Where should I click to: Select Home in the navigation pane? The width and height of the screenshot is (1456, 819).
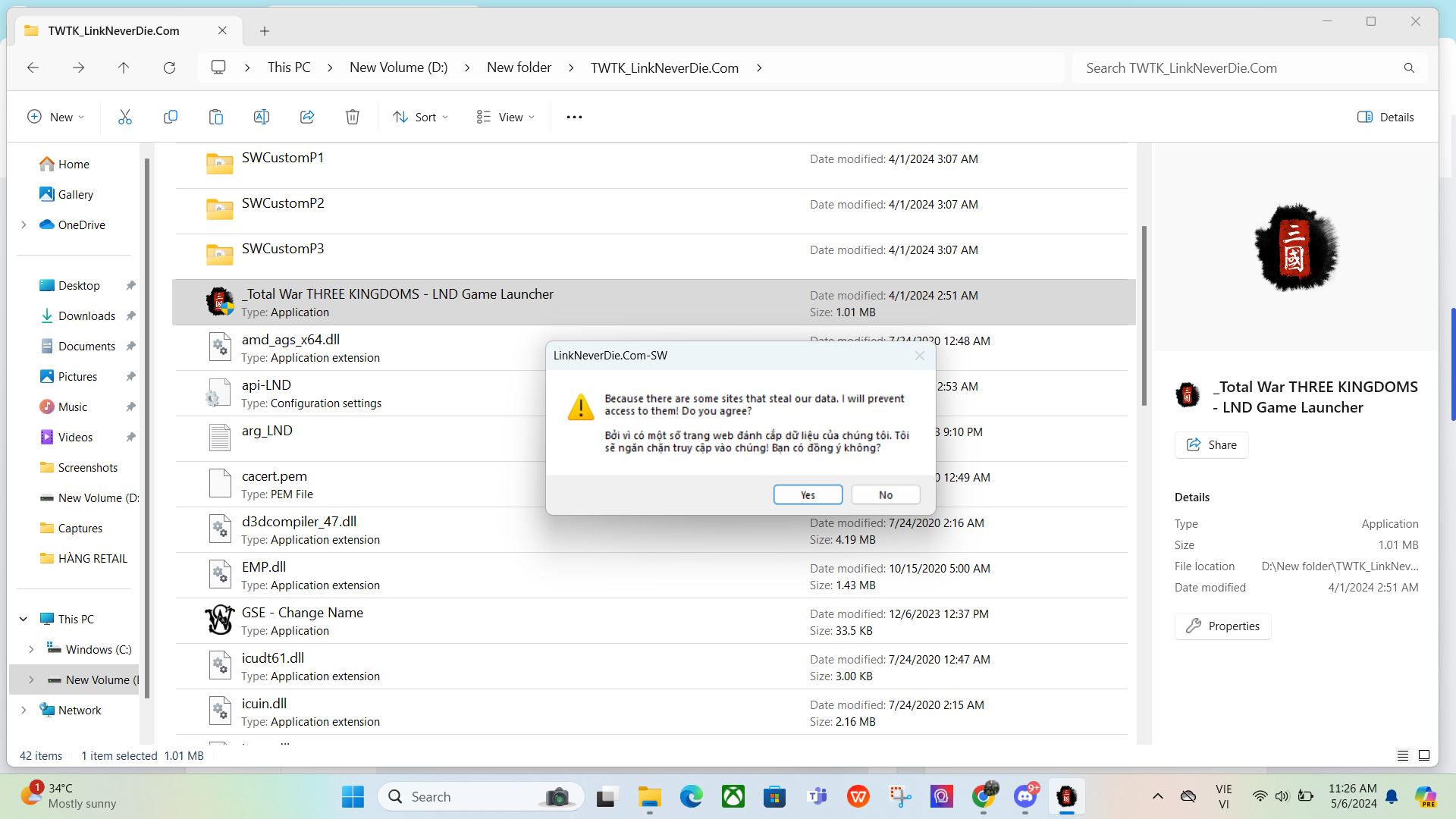(74, 164)
